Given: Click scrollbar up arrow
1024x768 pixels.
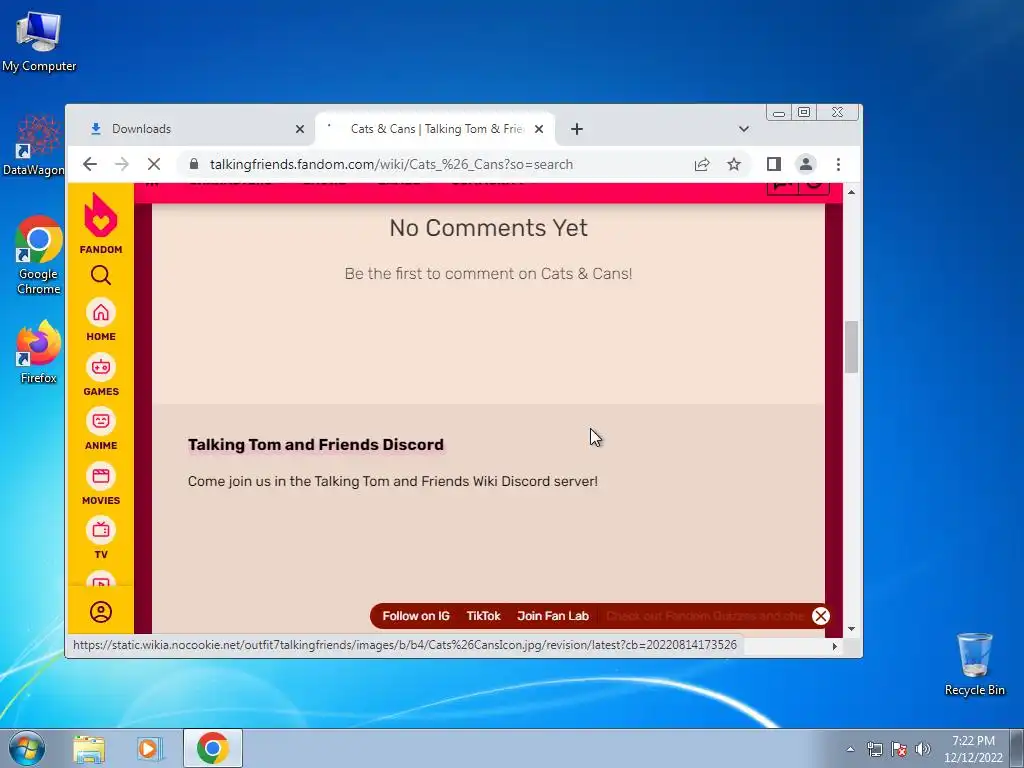Looking at the screenshot, I should point(851,192).
